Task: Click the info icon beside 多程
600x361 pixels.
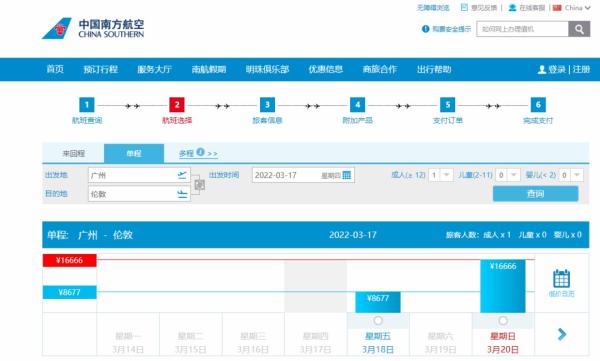Action: 201,152
